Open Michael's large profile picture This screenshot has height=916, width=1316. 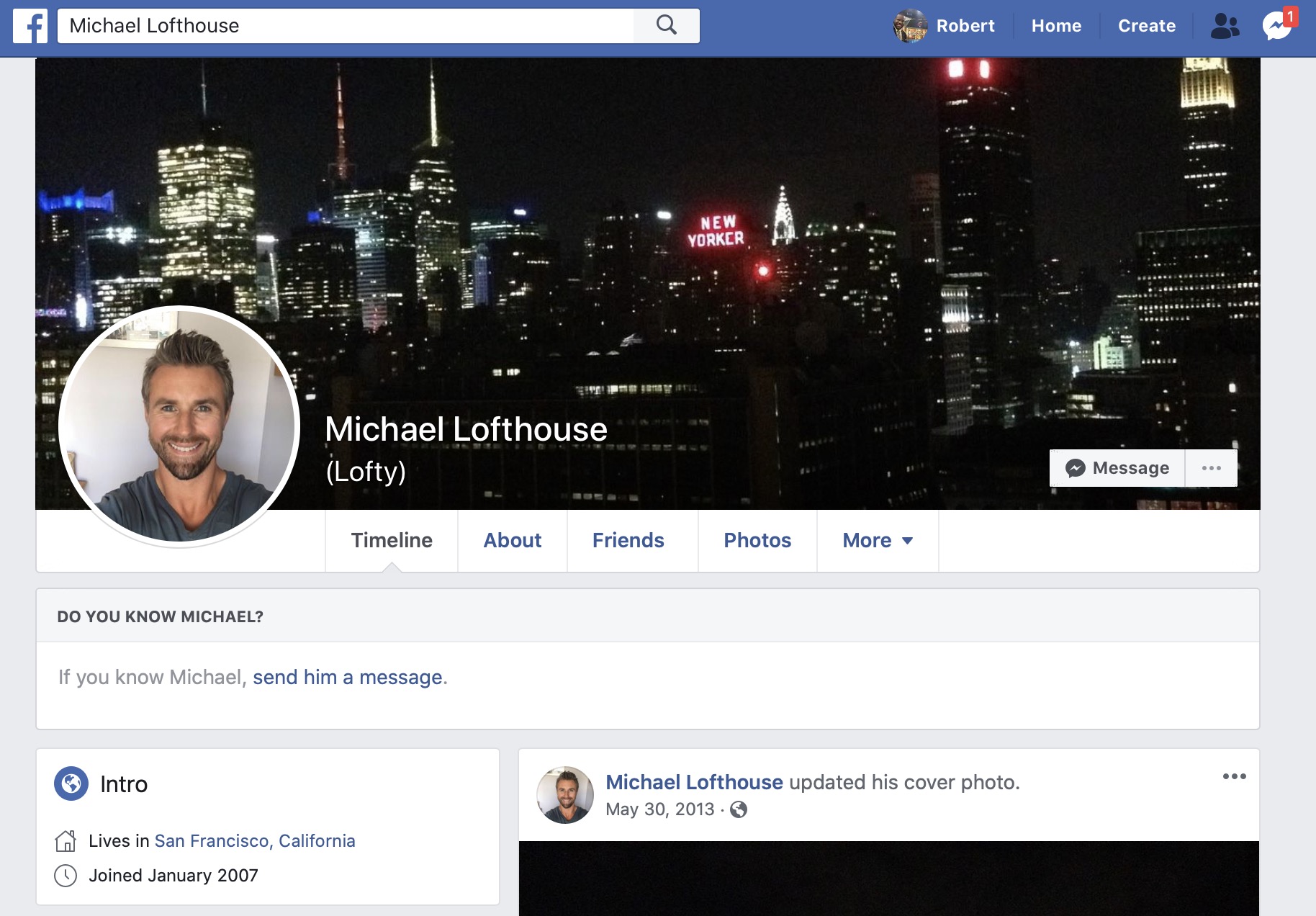[x=179, y=426]
